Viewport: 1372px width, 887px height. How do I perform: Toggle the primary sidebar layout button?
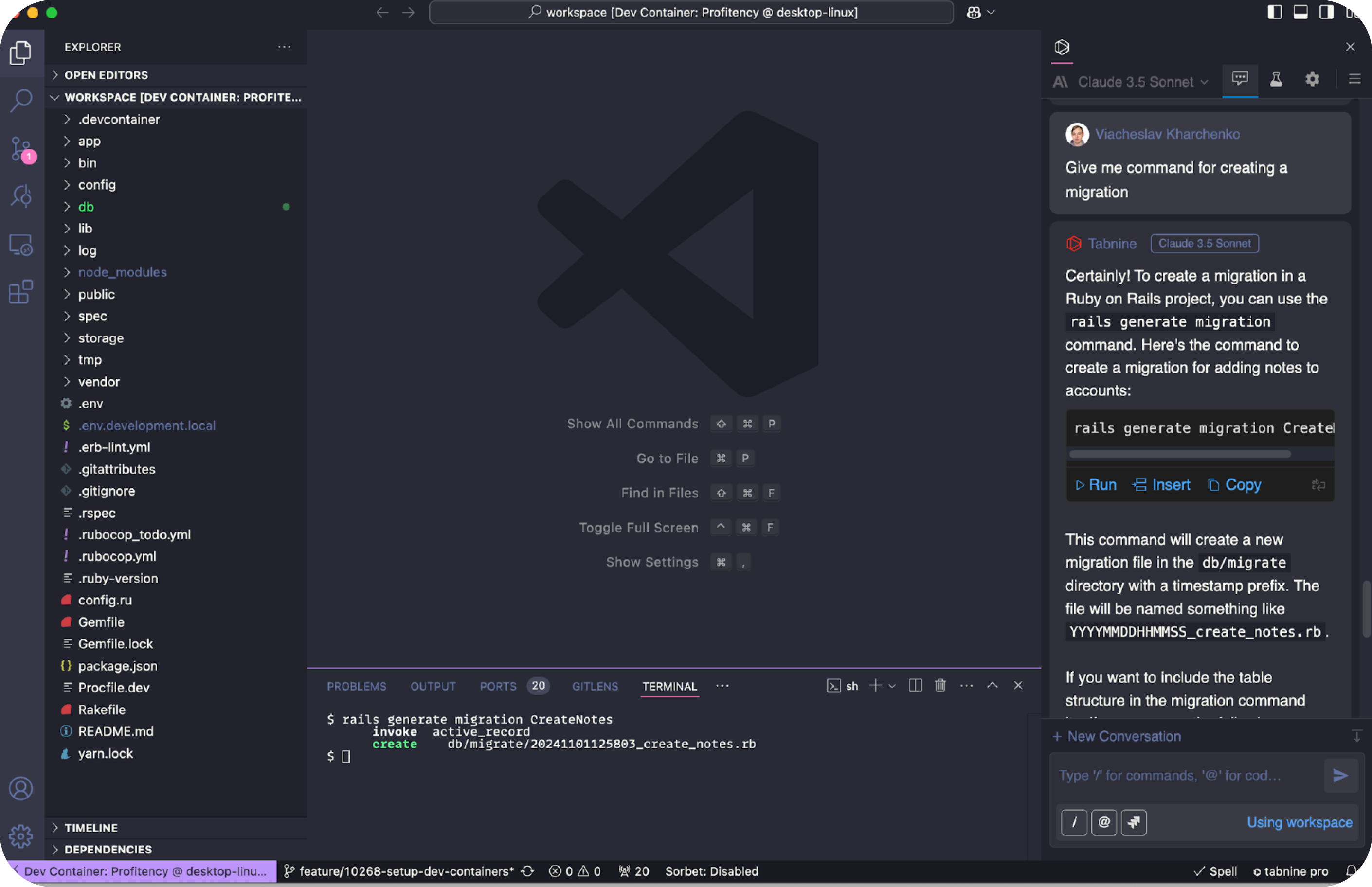1275,12
